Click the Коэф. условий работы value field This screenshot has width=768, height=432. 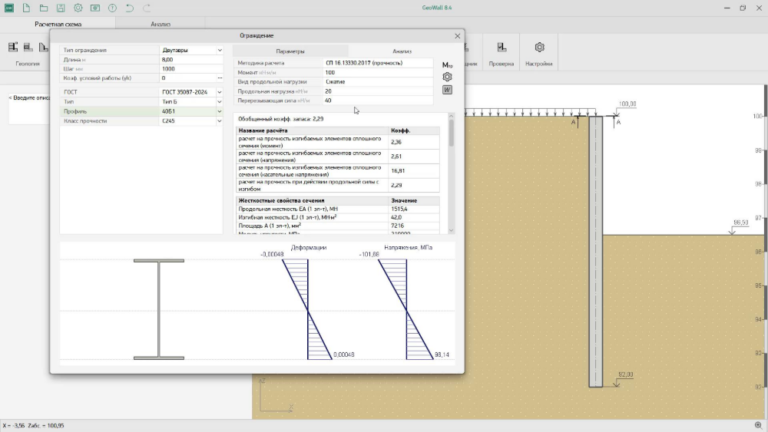tap(187, 78)
